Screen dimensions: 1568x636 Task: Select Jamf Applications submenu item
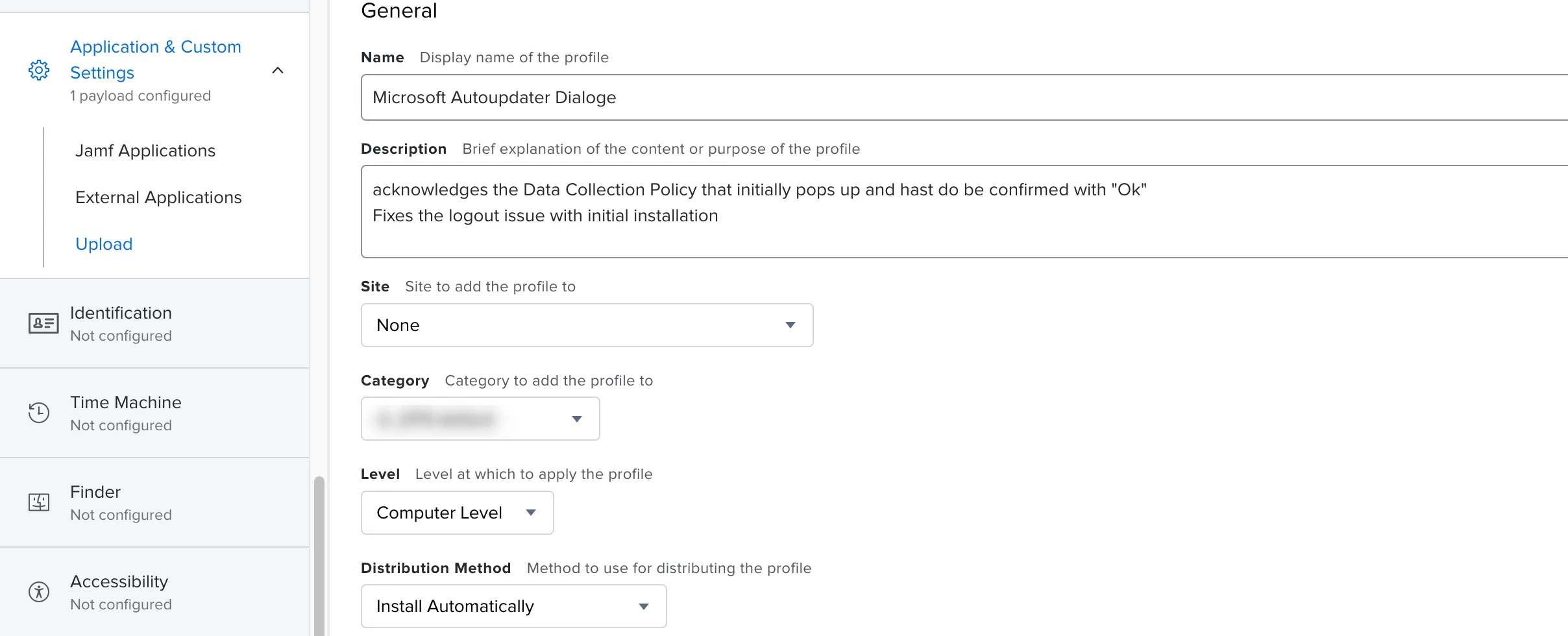click(145, 151)
